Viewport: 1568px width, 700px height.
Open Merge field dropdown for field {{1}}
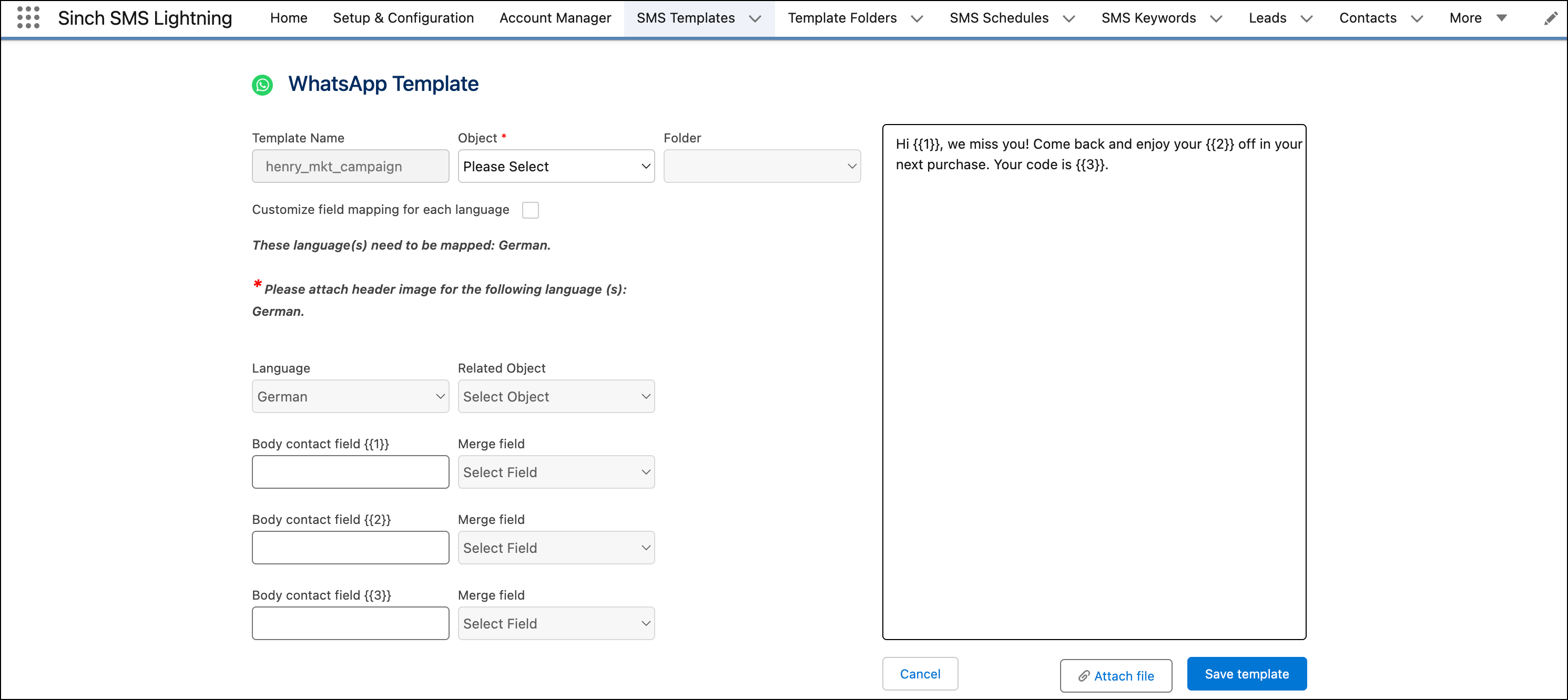tap(556, 472)
